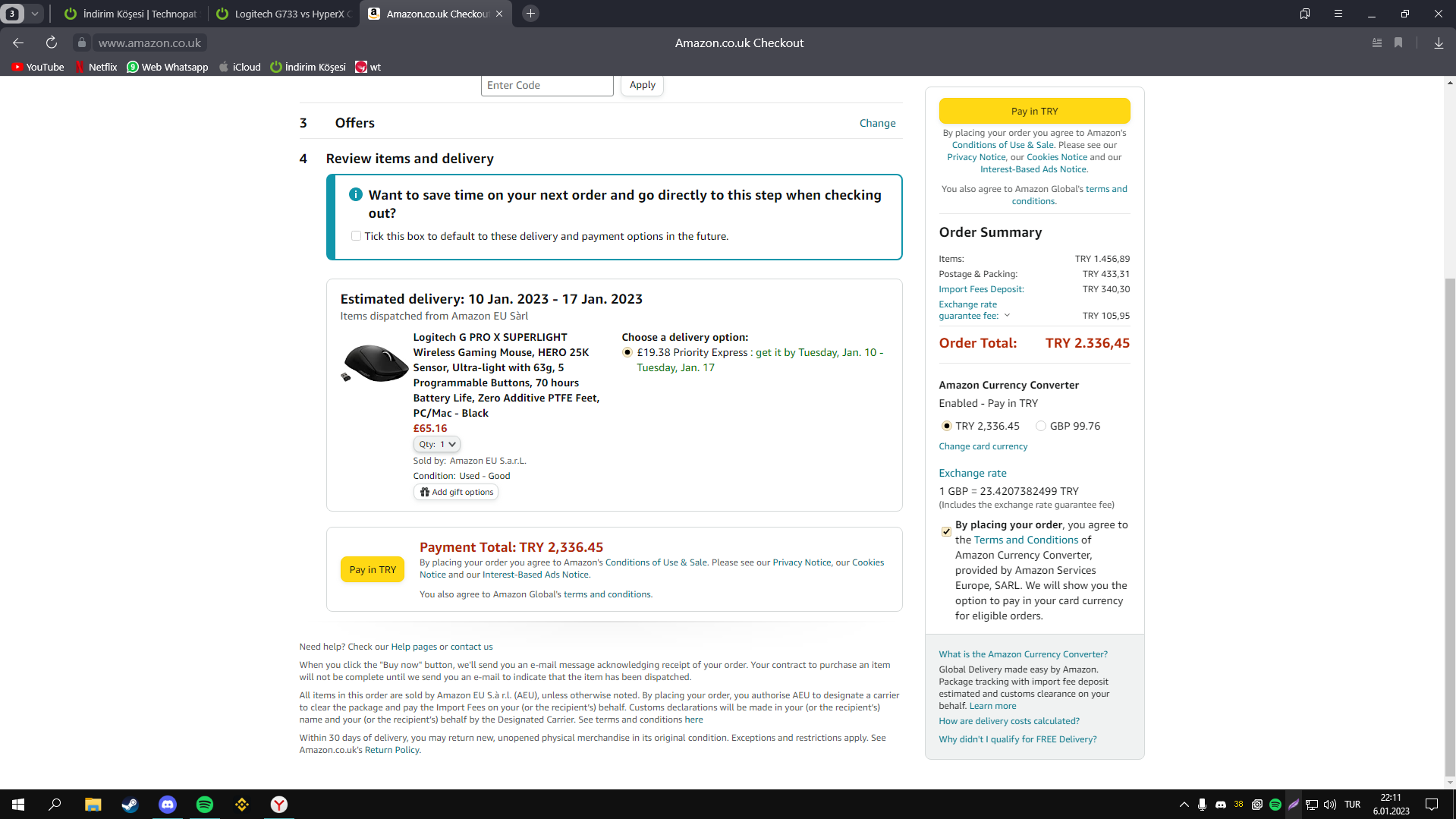This screenshot has height=819, width=1456.
Task: Open the TUR keyboard language selector
Action: 1353,805
